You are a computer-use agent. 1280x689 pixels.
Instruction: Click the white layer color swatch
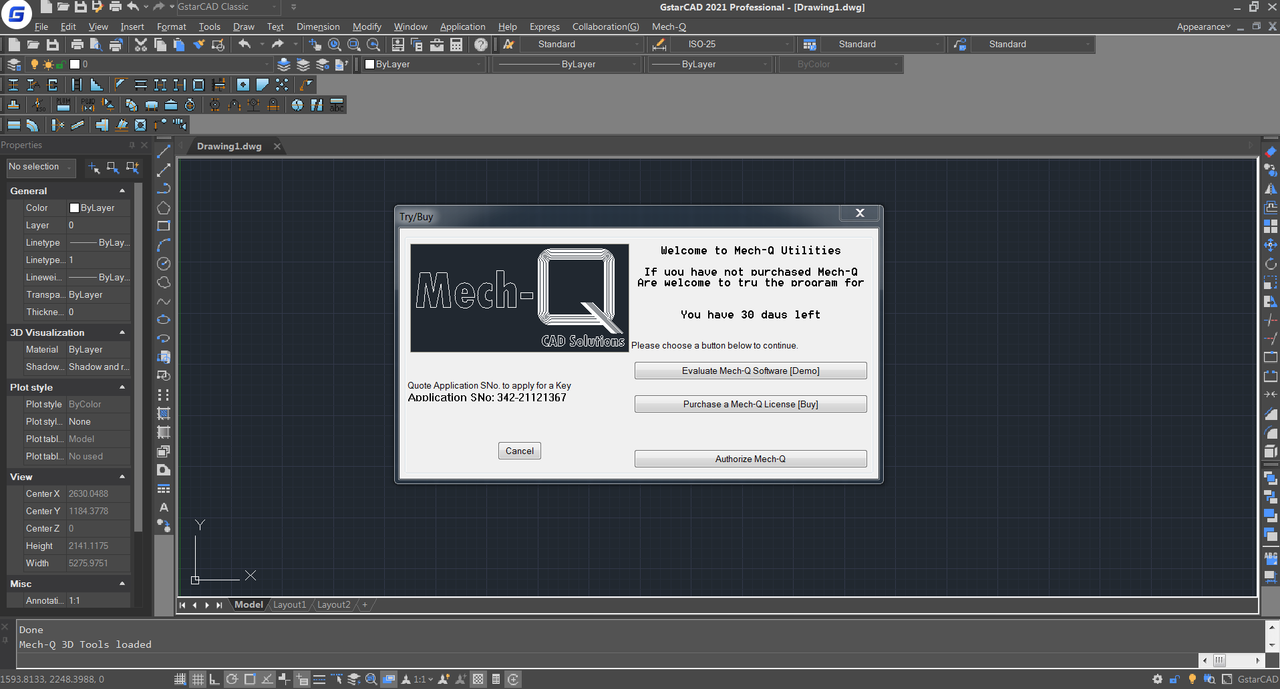pos(74,64)
